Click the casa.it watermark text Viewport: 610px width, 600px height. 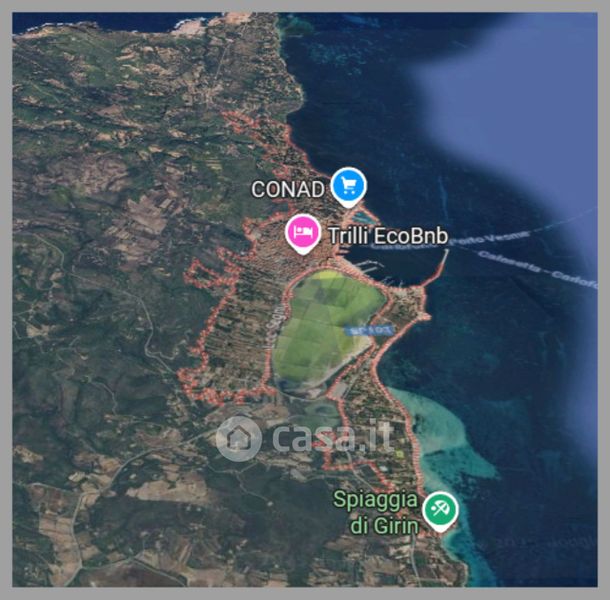tap(332, 436)
